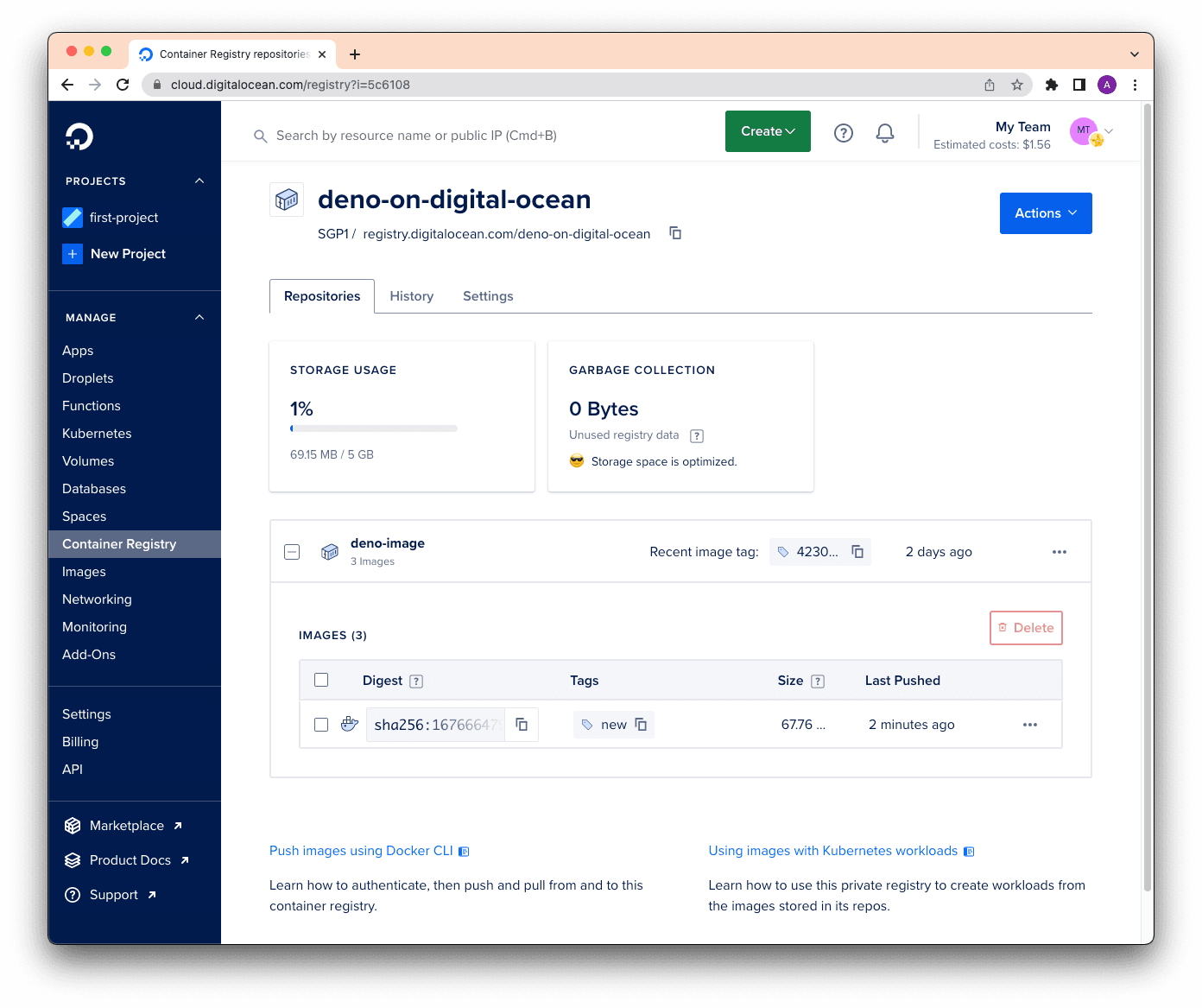Image resolution: width=1202 pixels, height=1008 pixels.
Task: Click the deno-image repository name
Action: (388, 543)
